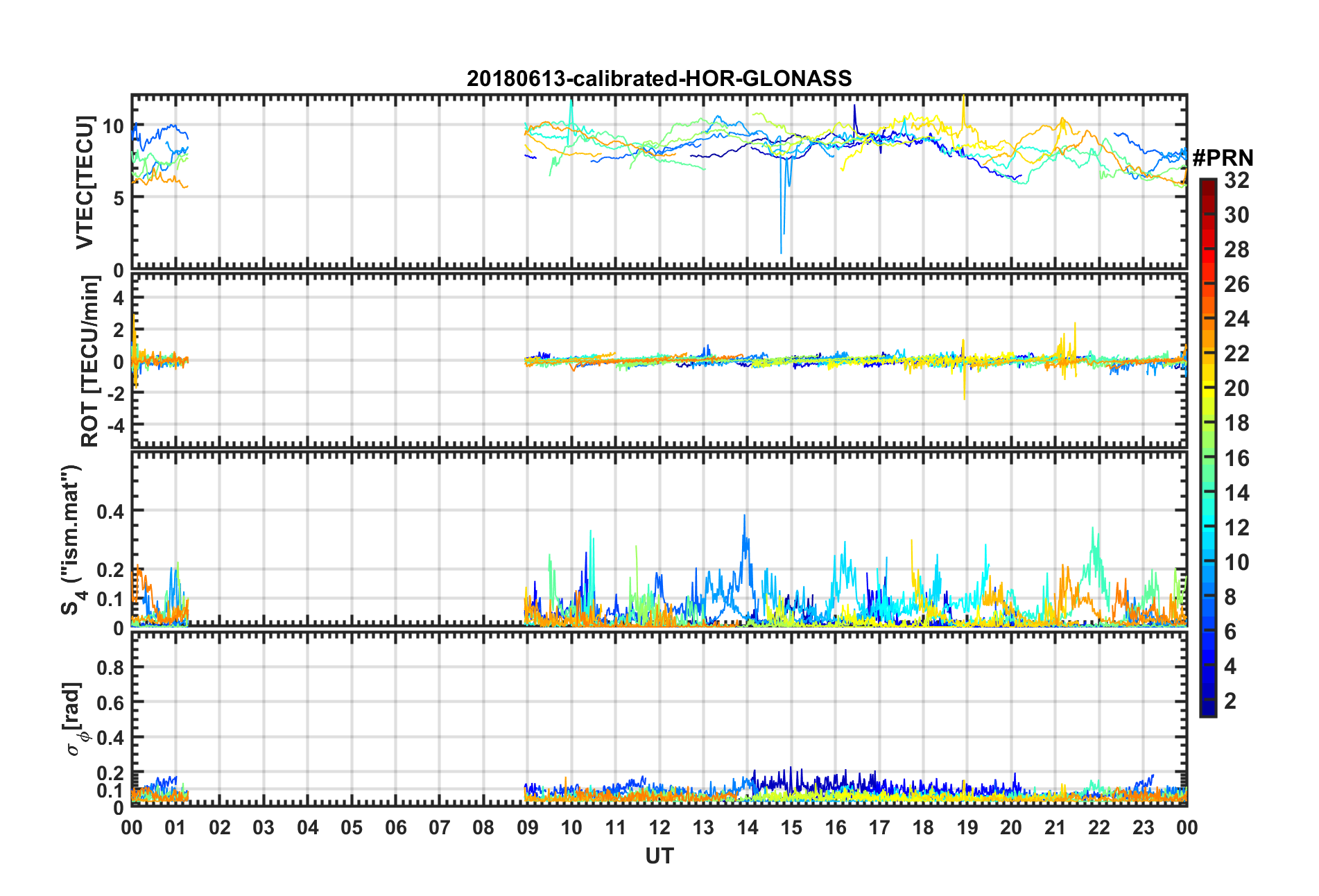Select the "VTEC[TECU]" y-axis label
The height and width of the screenshot is (896, 1319).
tap(85, 182)
